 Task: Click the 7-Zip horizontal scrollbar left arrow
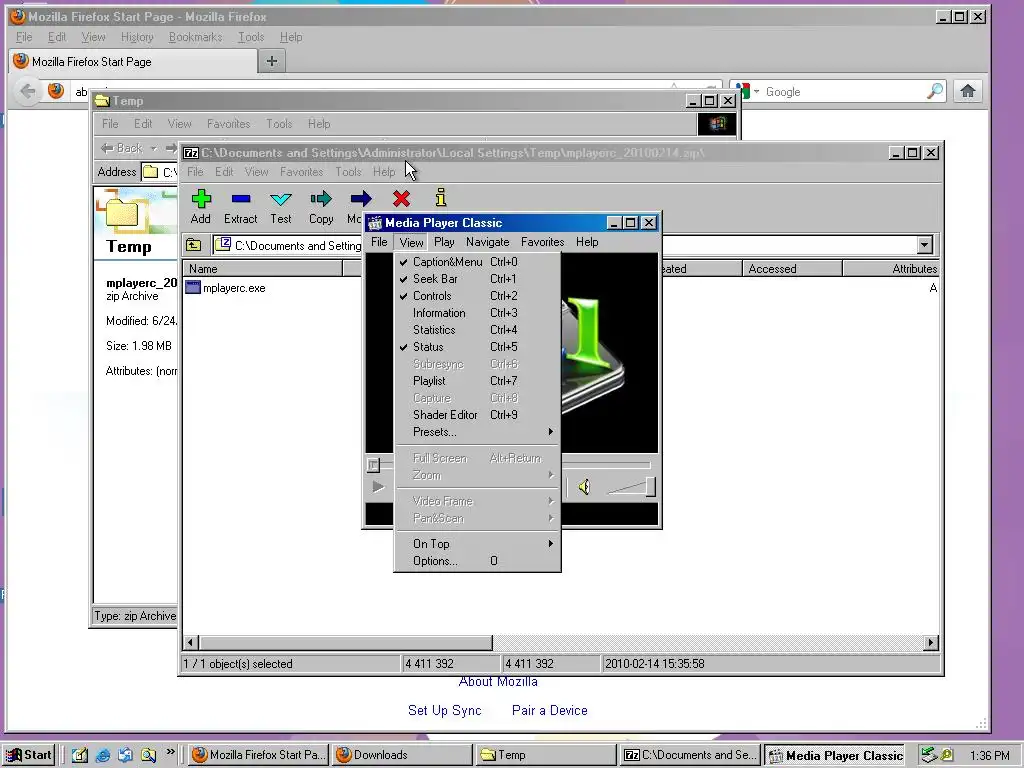coord(191,643)
